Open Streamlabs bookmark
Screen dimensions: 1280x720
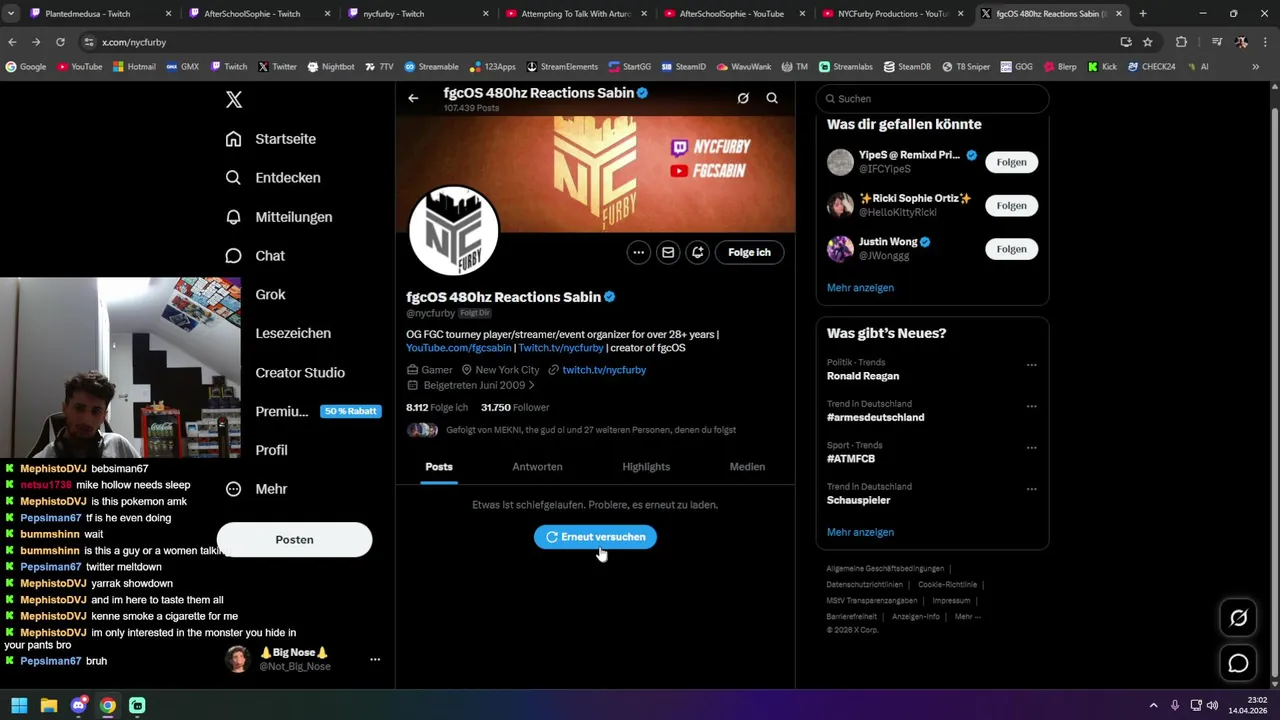(846, 67)
